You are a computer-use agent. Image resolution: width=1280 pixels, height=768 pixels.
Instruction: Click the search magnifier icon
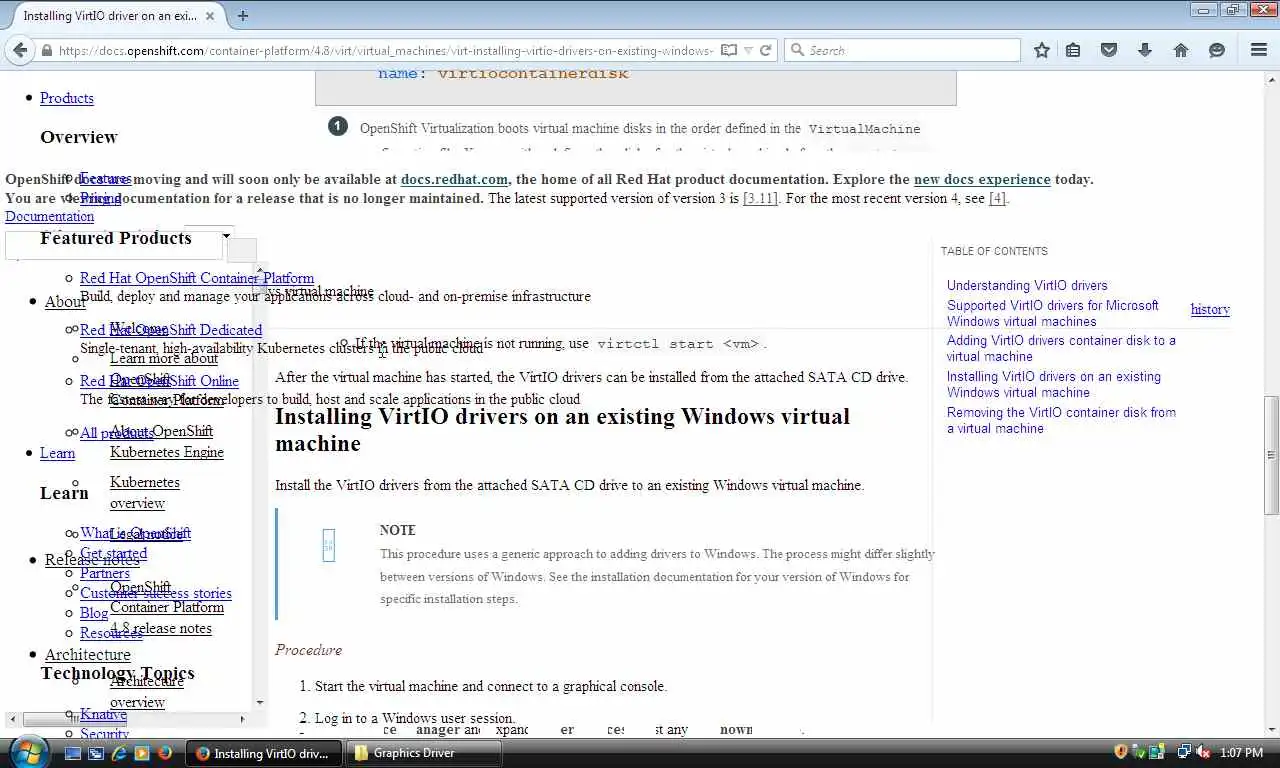coord(798,50)
